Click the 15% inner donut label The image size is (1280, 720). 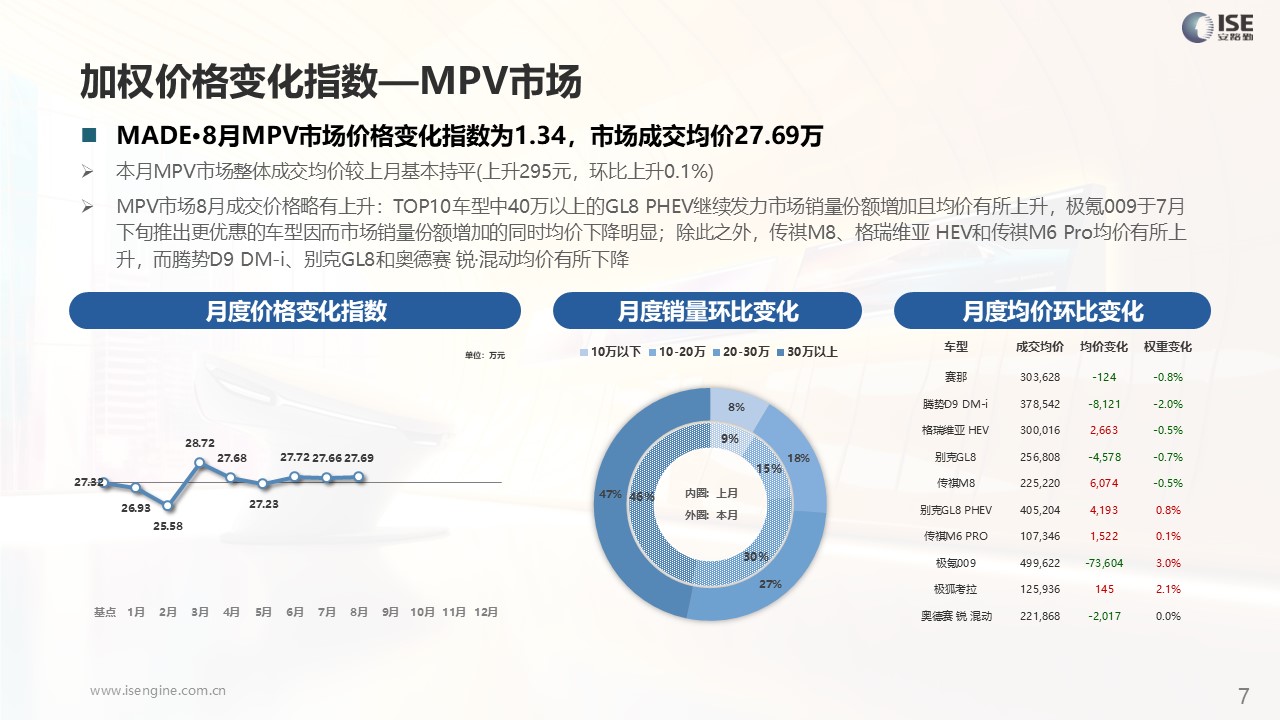(x=769, y=468)
